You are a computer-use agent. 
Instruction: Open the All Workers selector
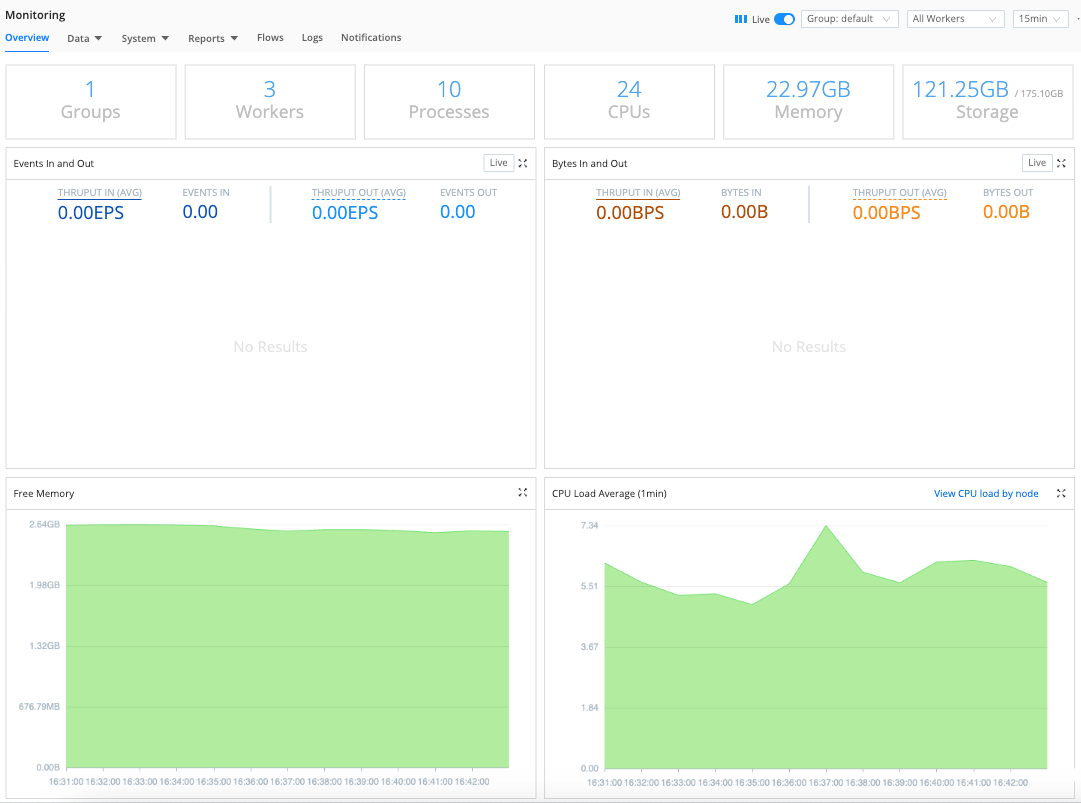(x=955, y=18)
